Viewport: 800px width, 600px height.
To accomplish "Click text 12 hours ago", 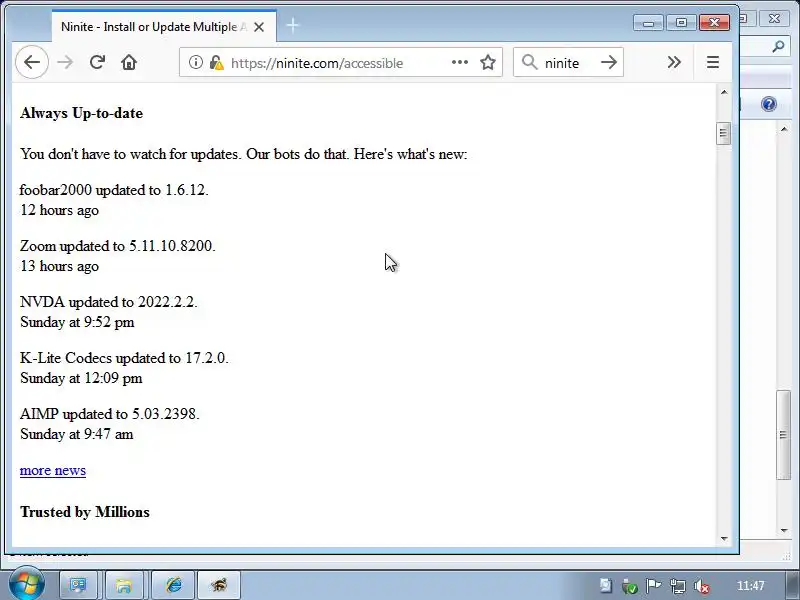I will point(59,210).
